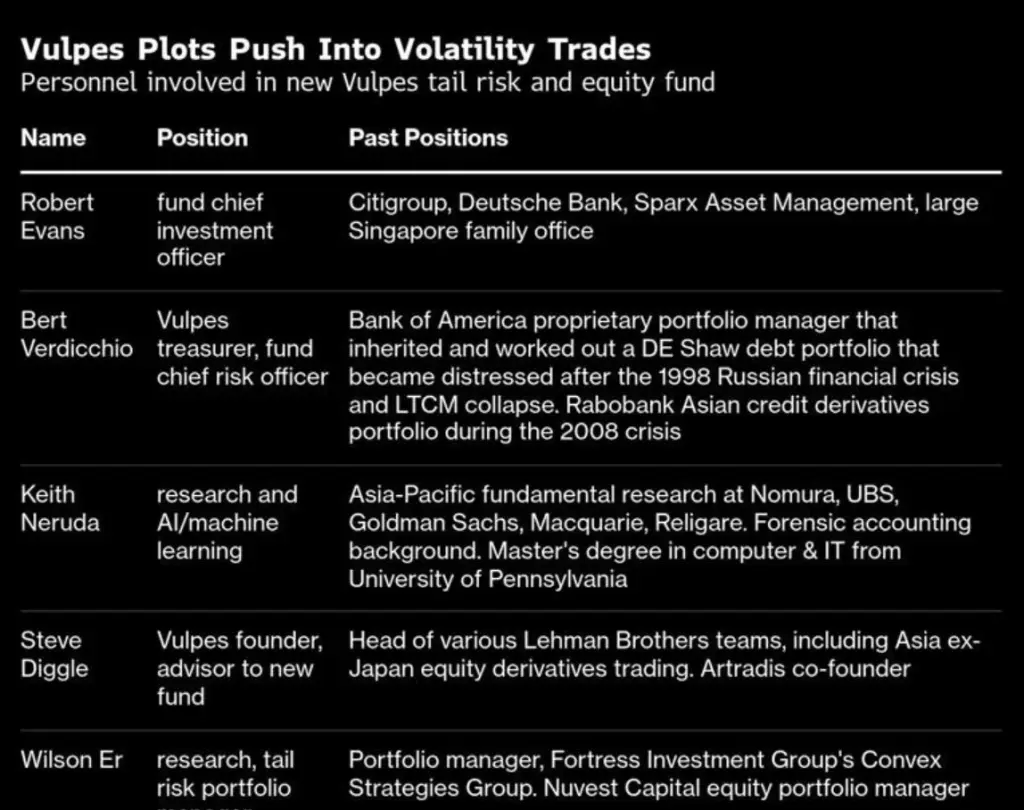Select the Position column header
Viewport: 1024px width, 810px height.
202,138
